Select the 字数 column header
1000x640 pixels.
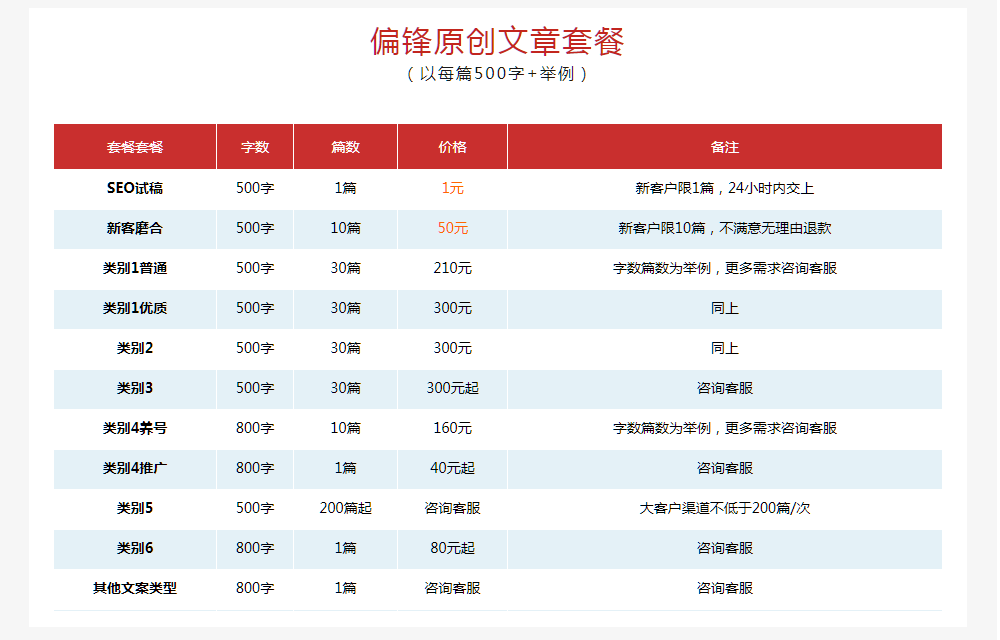pyautogui.click(x=253, y=146)
